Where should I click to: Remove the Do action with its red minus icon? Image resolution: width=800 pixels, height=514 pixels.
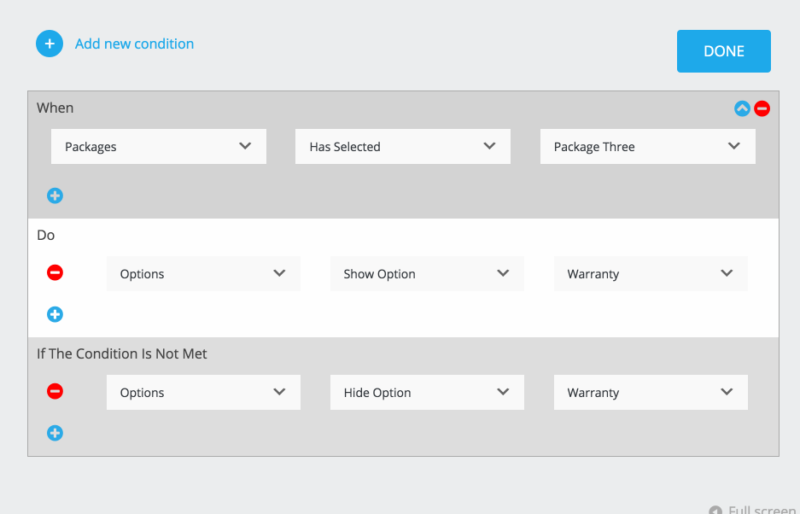[55, 273]
